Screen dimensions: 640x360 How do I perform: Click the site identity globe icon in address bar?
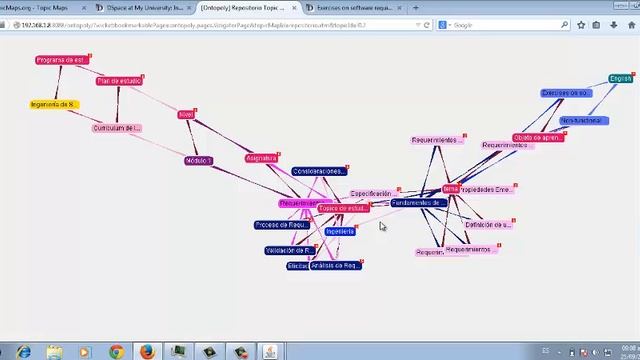click(x=17, y=25)
